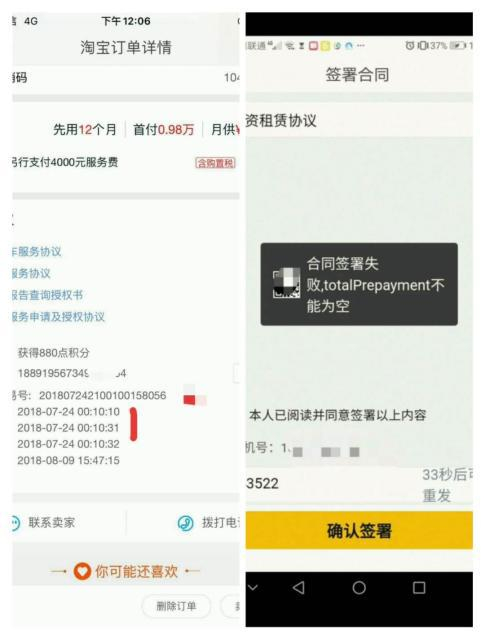Click the 确认签署 confirm signing button

pyautogui.click(x=359, y=530)
